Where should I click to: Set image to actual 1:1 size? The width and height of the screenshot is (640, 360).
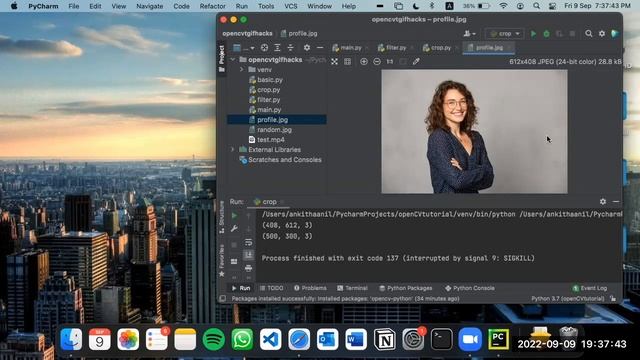tap(390, 62)
